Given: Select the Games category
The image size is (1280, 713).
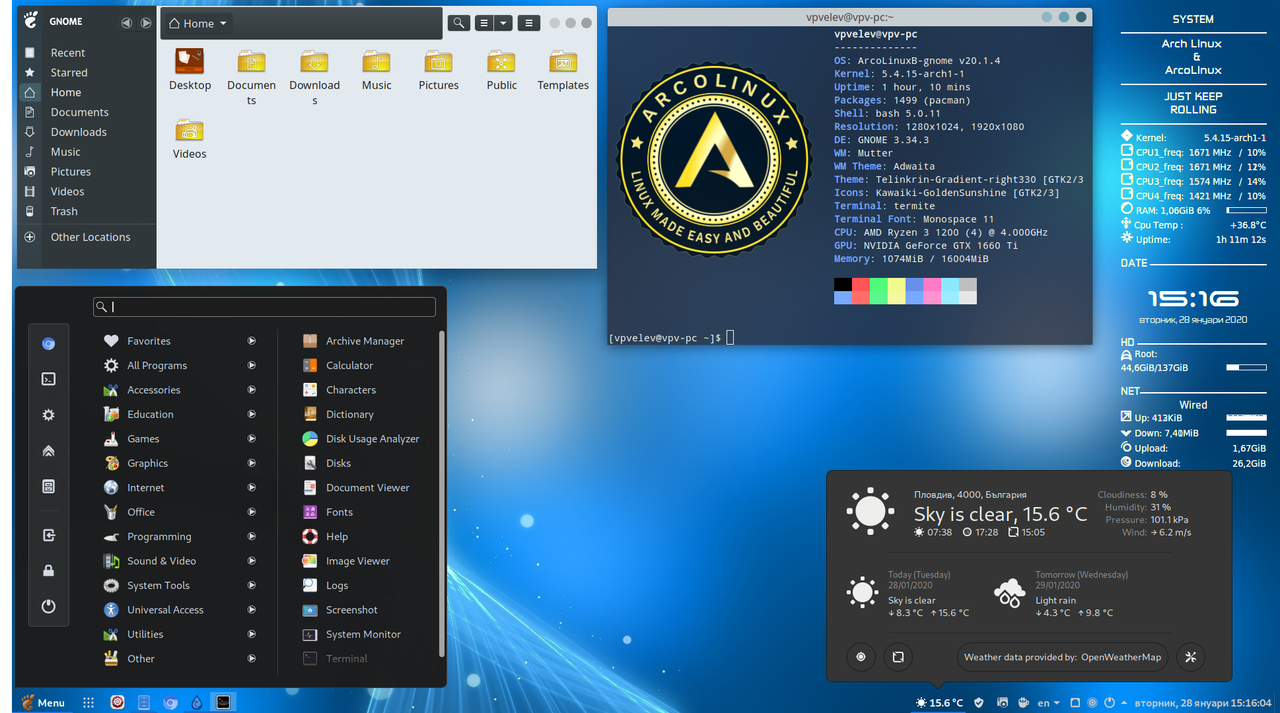Looking at the screenshot, I should tap(178, 439).
